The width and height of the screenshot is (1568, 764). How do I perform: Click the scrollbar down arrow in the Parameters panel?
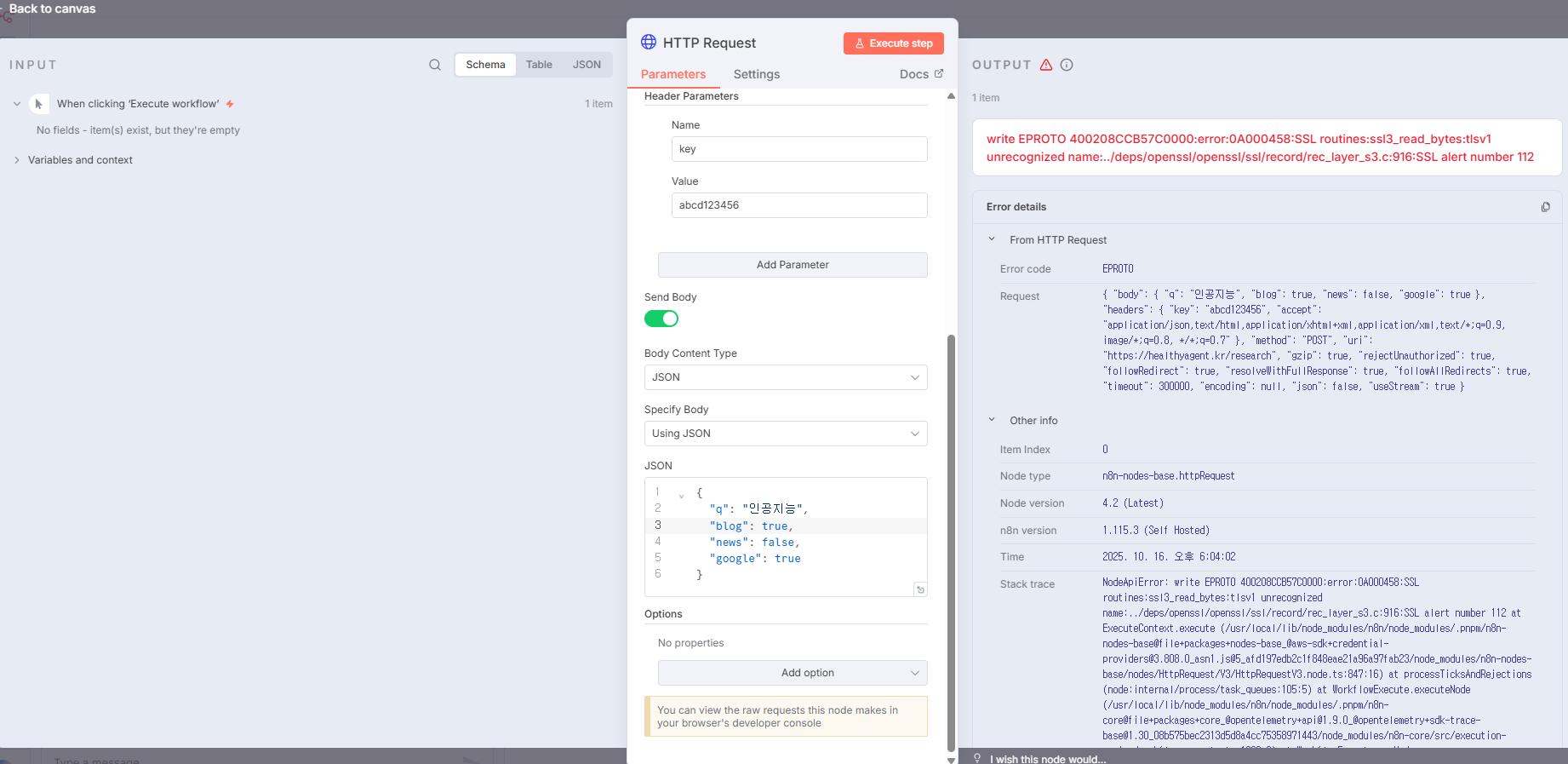951,759
